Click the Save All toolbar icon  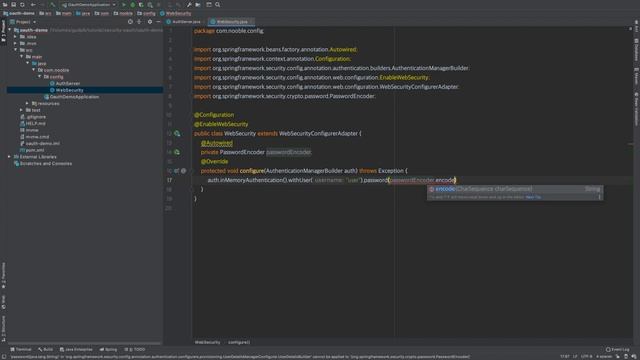point(13,4)
